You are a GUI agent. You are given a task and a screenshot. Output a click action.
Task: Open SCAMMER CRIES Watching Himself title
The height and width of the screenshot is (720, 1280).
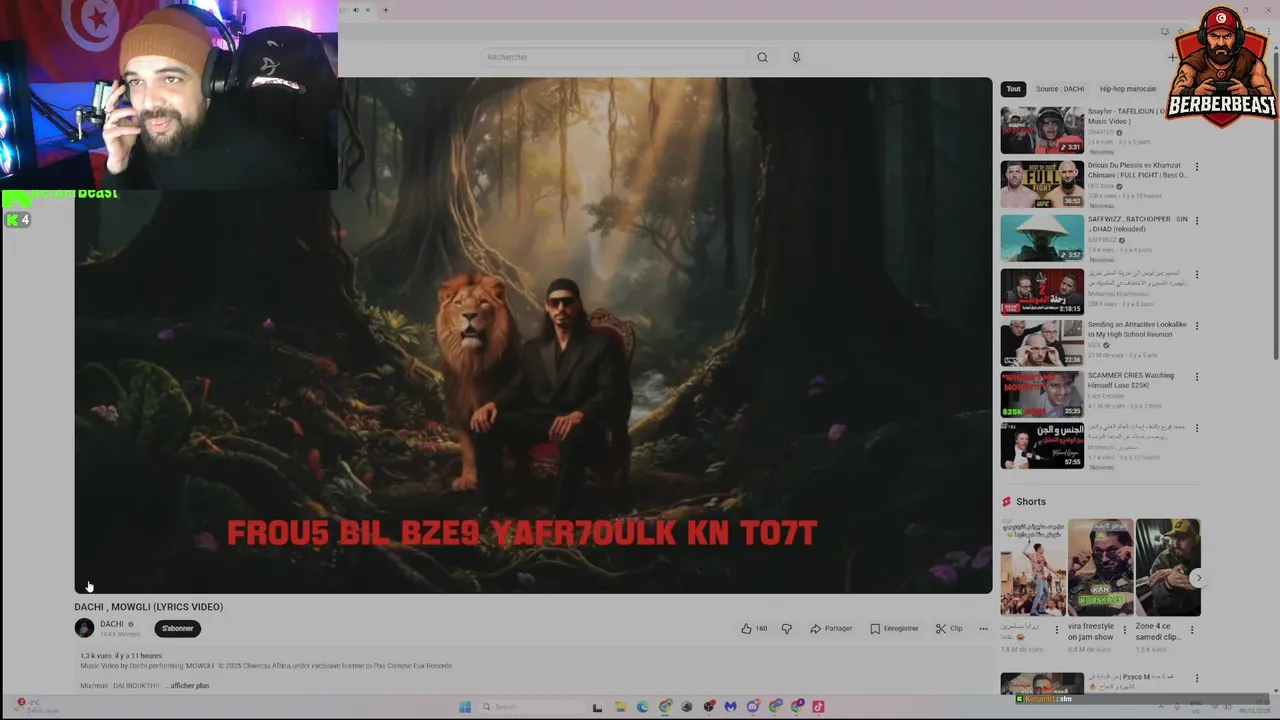[x=1132, y=380]
